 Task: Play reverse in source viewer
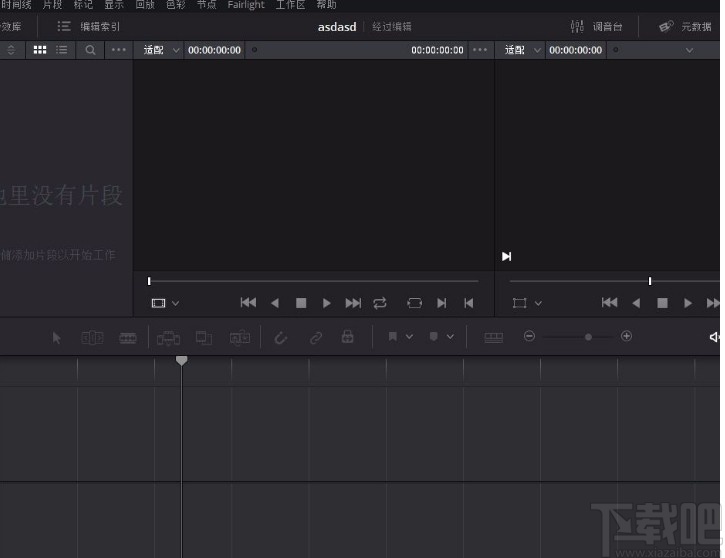(275, 303)
